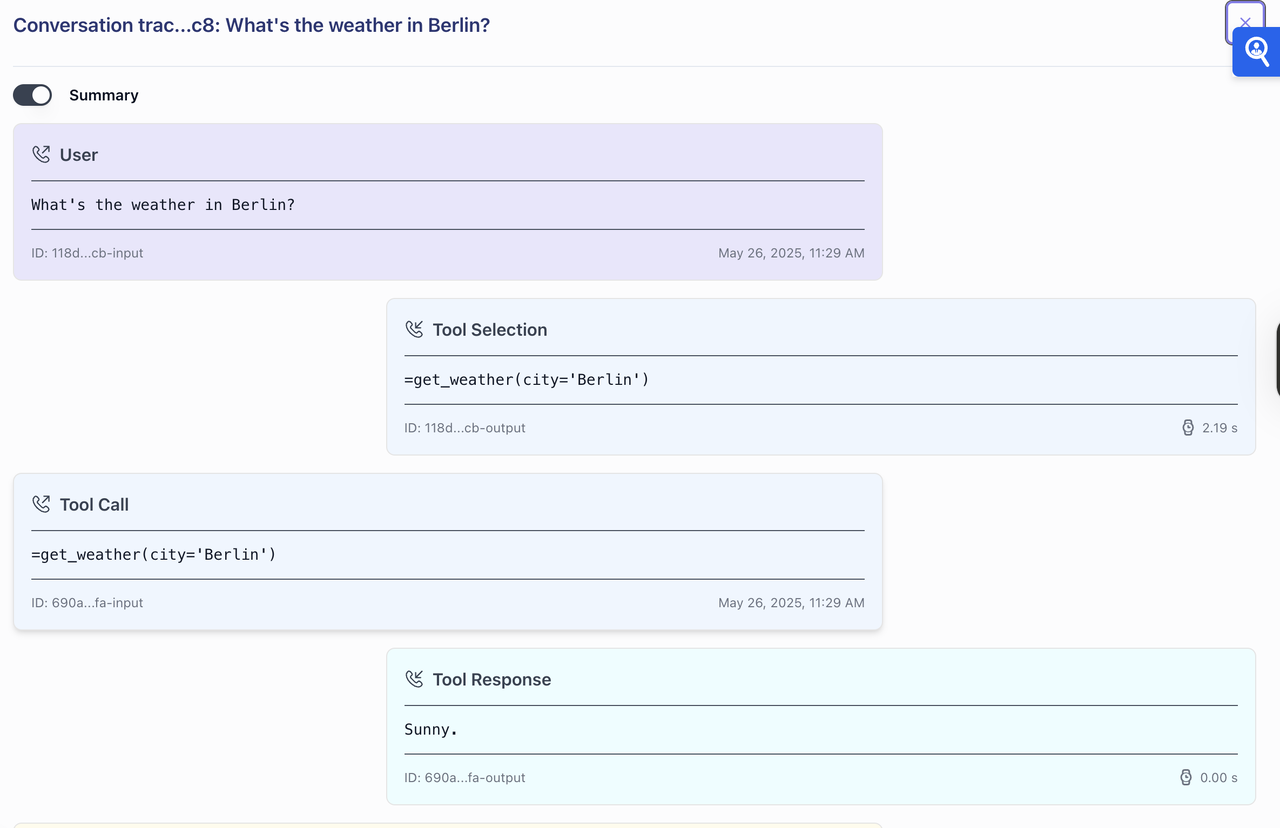1280x828 pixels.
Task: Click the "Sunny." response text
Action: tap(431, 730)
